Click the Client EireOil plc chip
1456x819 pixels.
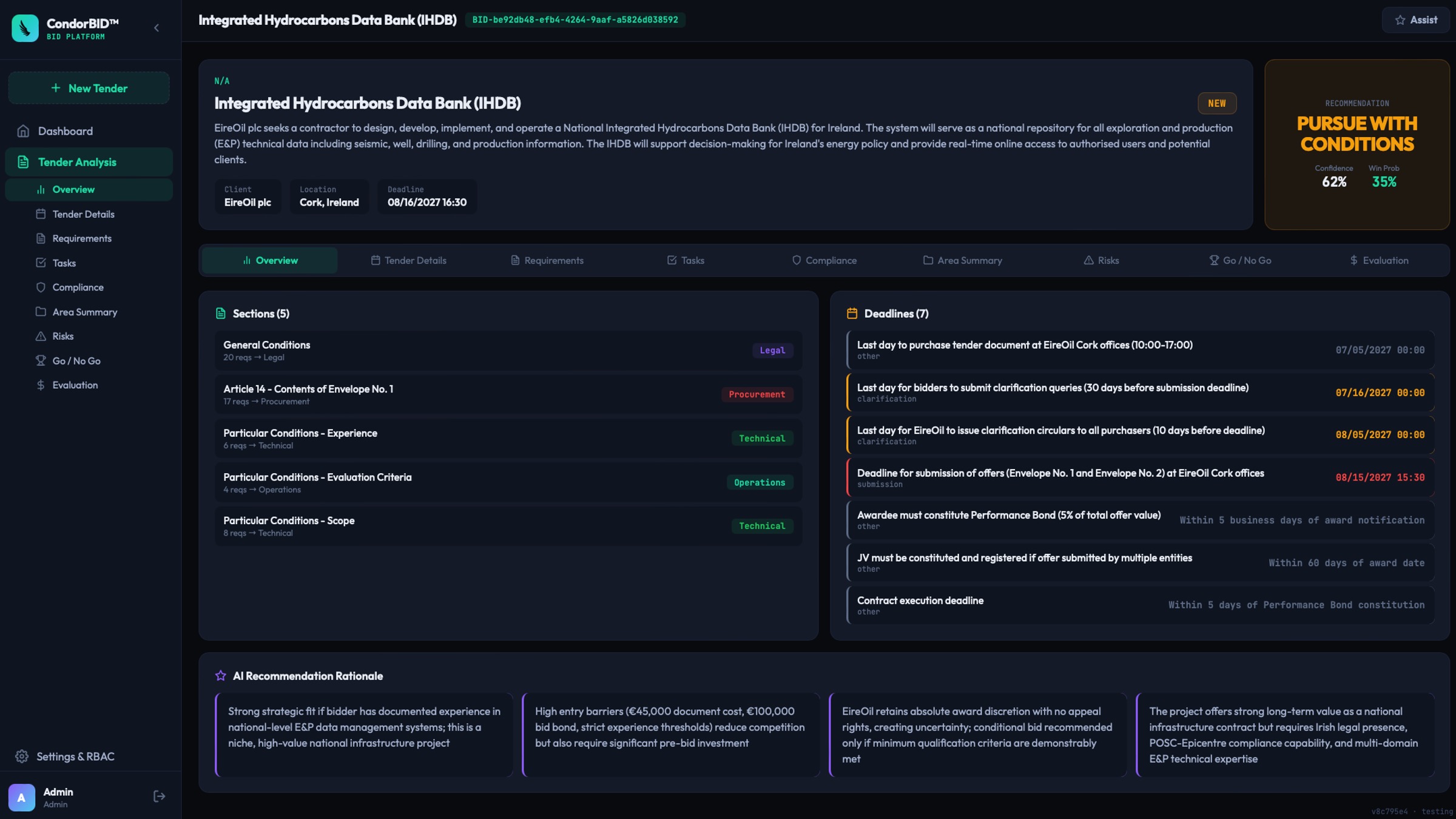click(248, 197)
